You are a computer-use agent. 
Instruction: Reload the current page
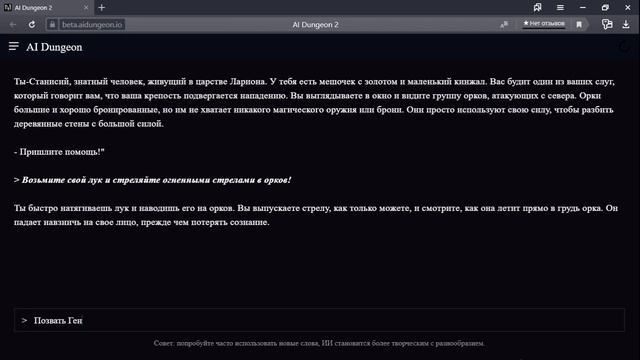tap(31, 24)
